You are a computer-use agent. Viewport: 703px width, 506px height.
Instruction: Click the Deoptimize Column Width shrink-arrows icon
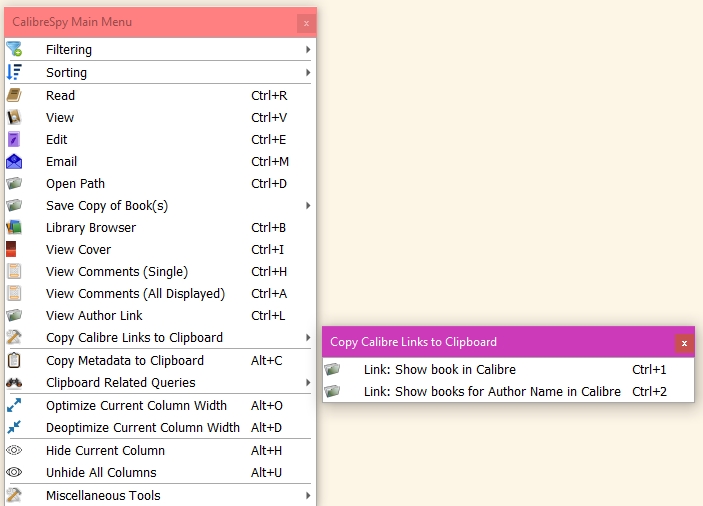click(14, 427)
